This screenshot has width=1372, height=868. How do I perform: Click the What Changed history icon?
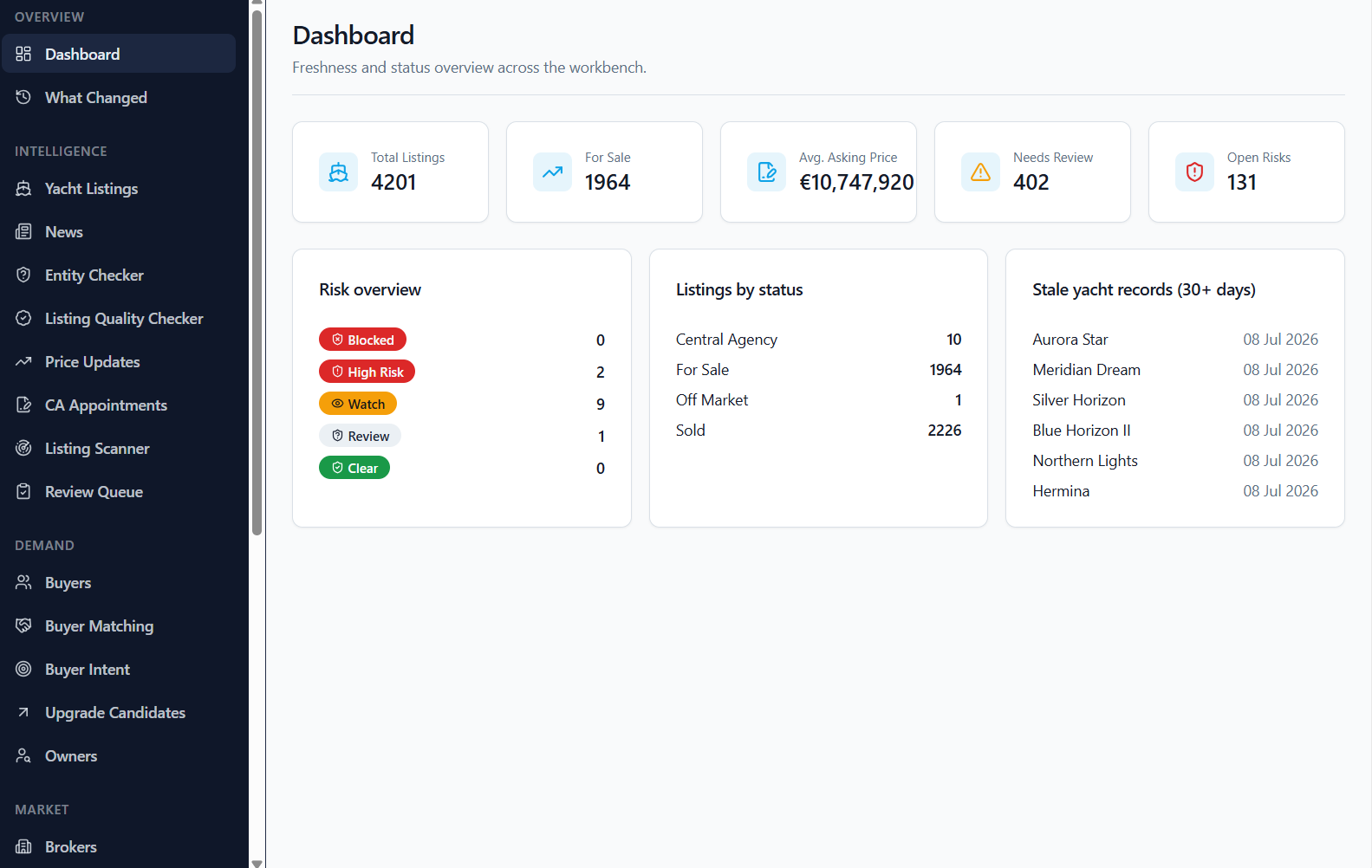(x=23, y=97)
